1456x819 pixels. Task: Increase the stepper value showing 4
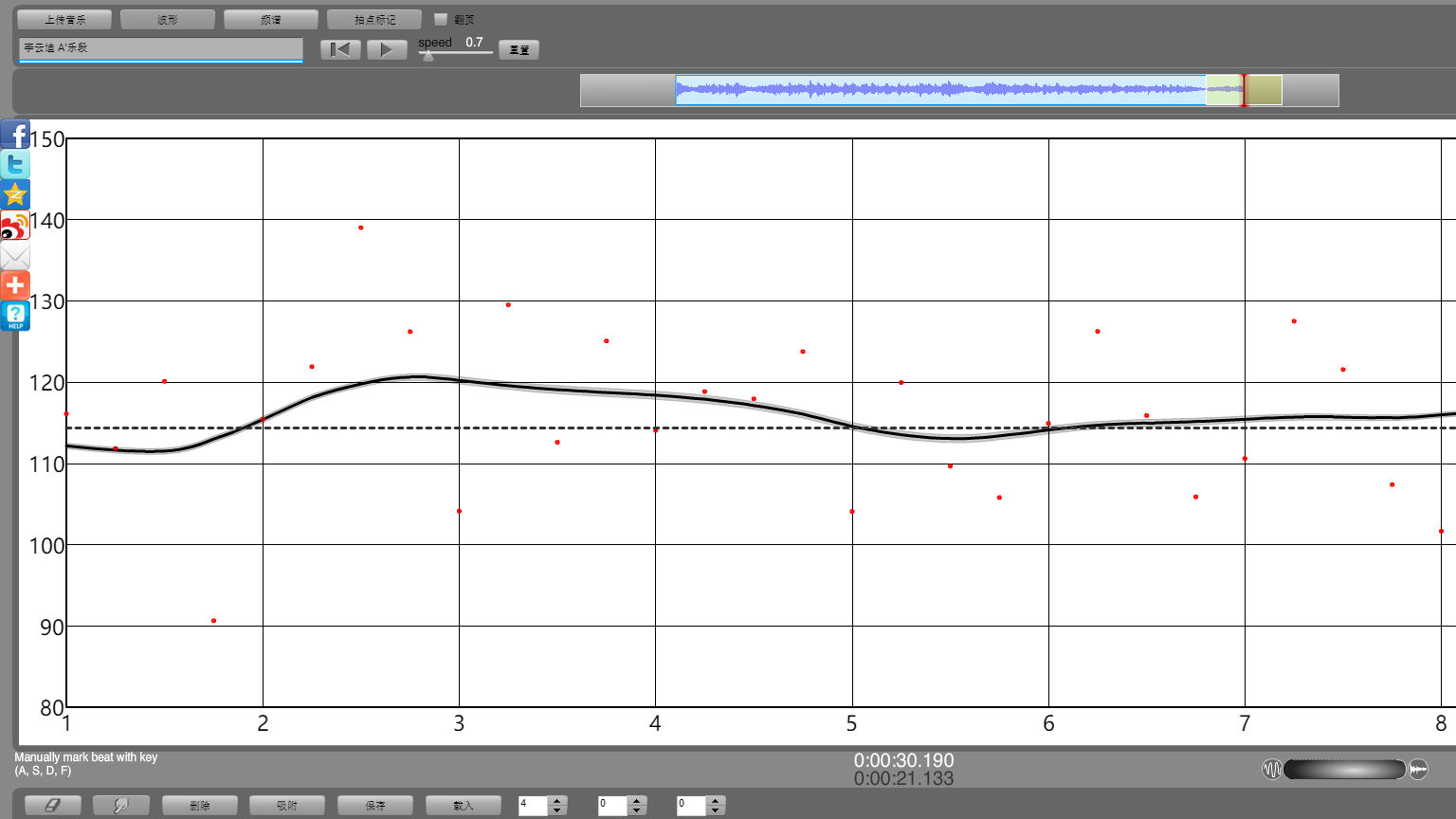click(x=557, y=800)
